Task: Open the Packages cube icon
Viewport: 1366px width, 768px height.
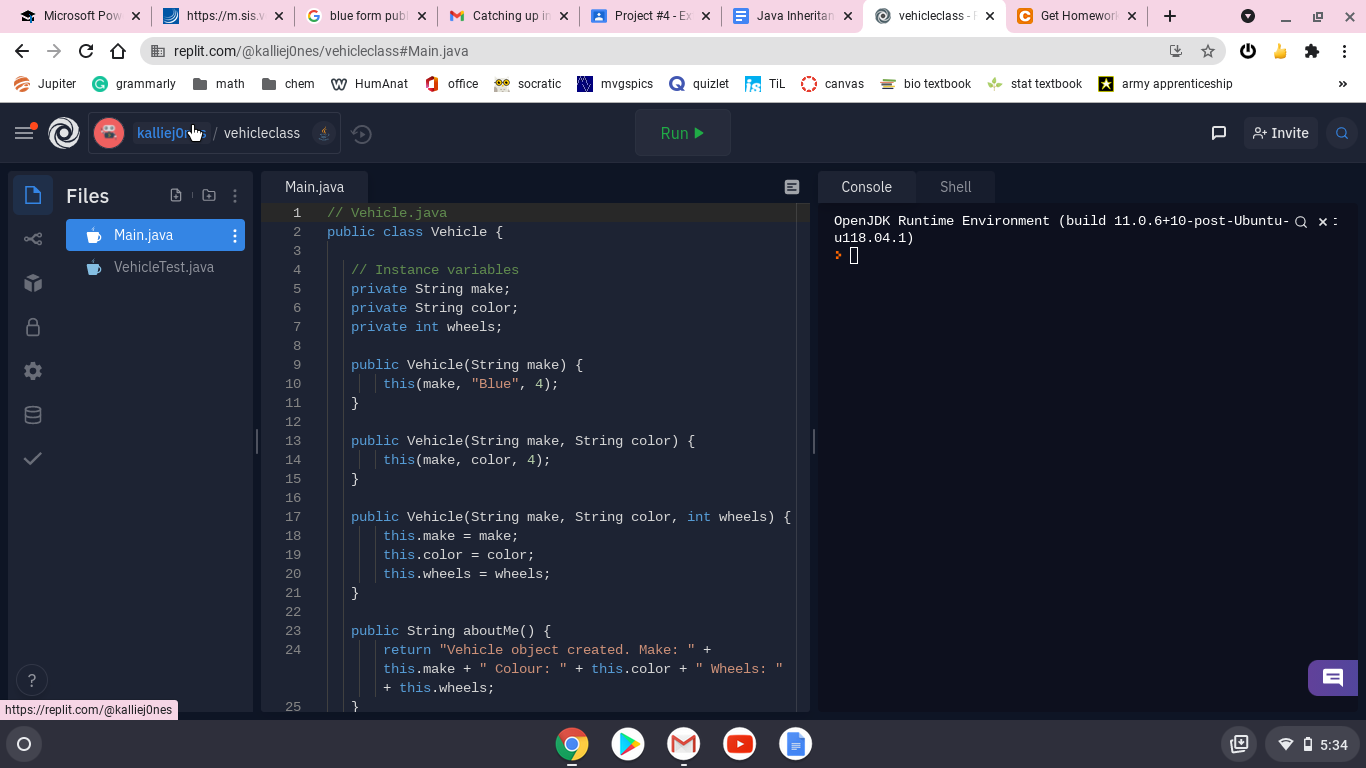Action: pyautogui.click(x=32, y=283)
